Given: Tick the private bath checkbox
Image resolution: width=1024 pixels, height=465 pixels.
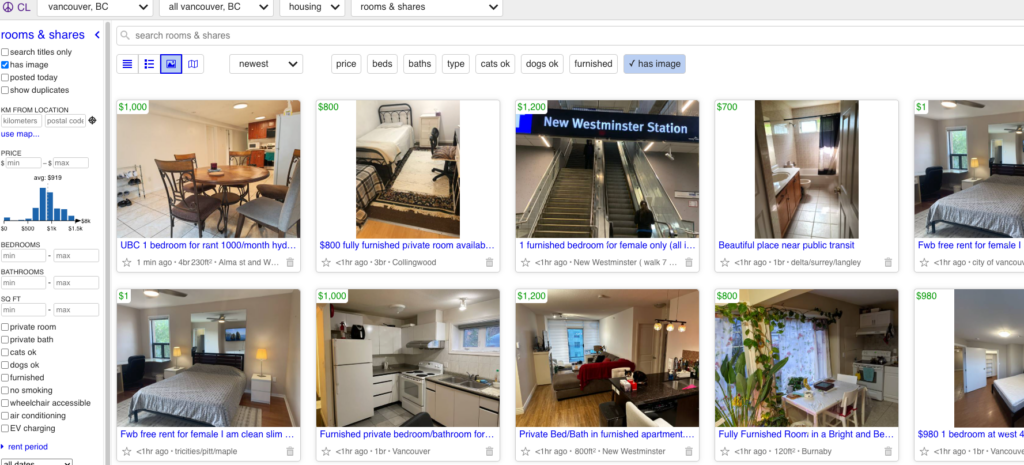Looking at the screenshot, I should pyautogui.click(x=5, y=340).
